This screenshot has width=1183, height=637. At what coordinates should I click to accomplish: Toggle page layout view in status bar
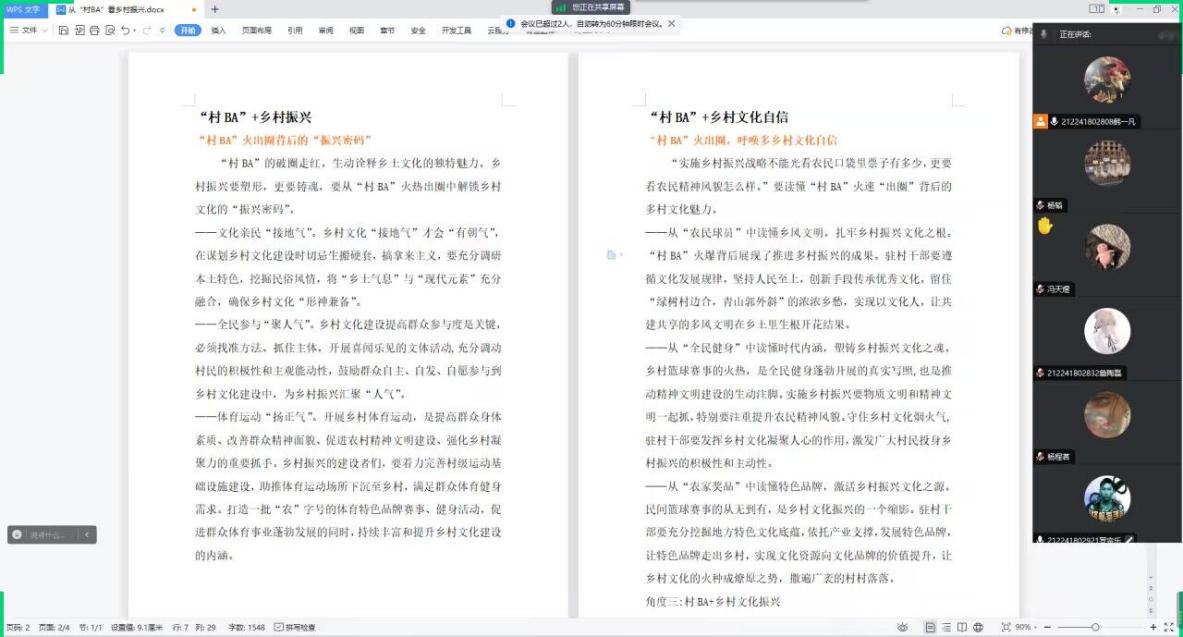pyautogui.click(x=930, y=627)
